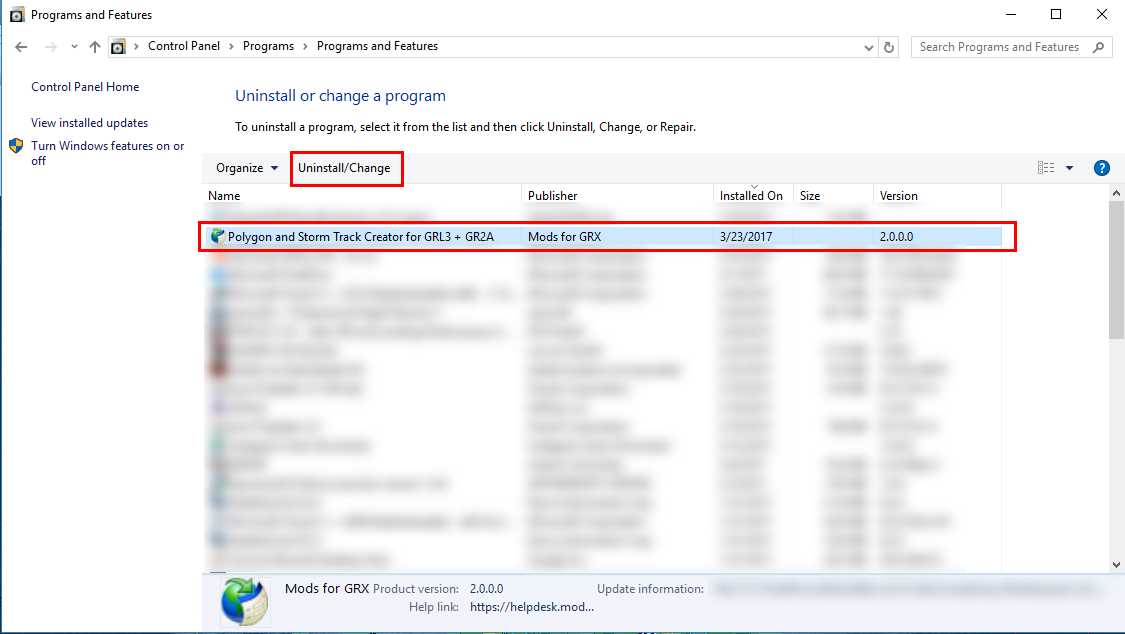Open Control Panel Home
The width and height of the screenshot is (1125, 634).
(x=85, y=87)
